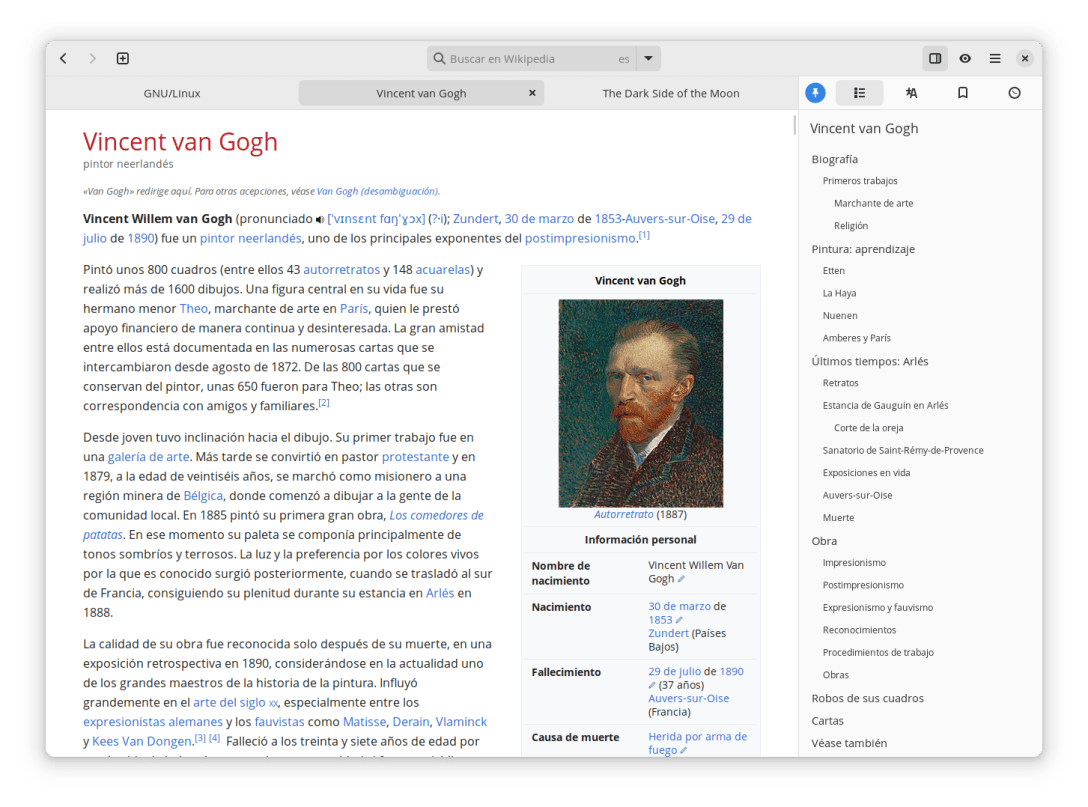Screen dimensions: 1088x807
Task: Open the history clock sidebar view
Action: click(1014, 93)
